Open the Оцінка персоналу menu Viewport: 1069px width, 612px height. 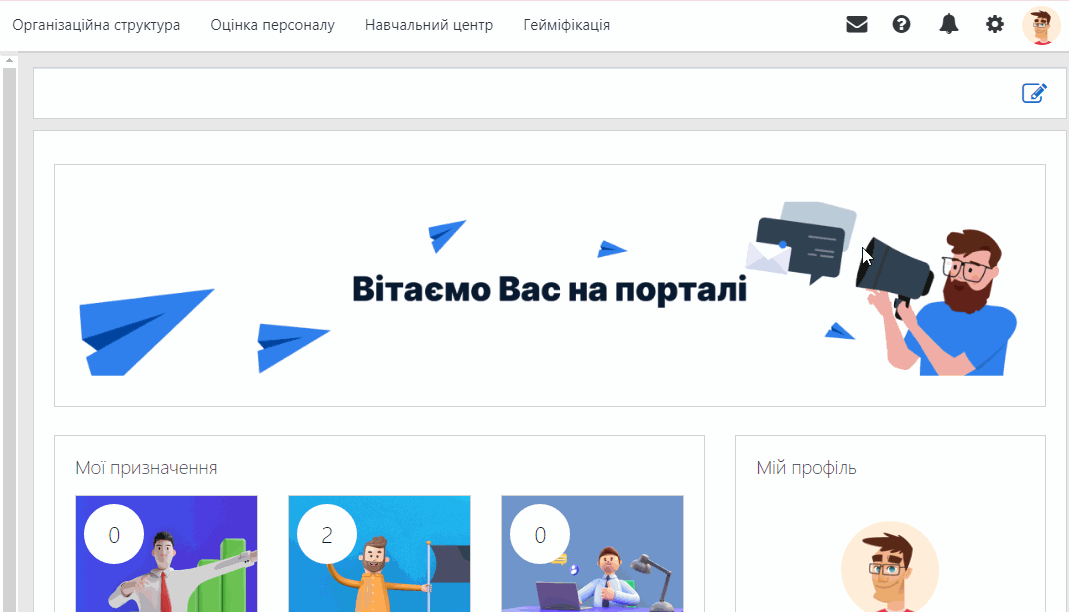tap(273, 25)
